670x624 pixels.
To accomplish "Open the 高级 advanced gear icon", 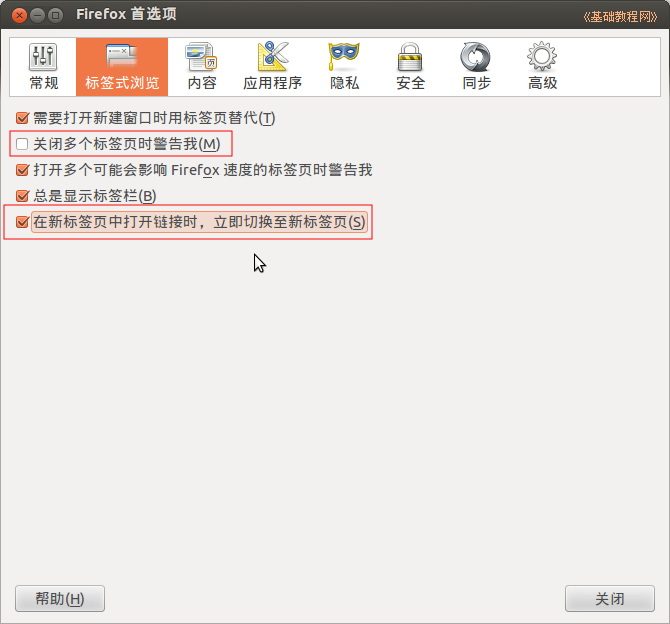I will coord(542,67).
